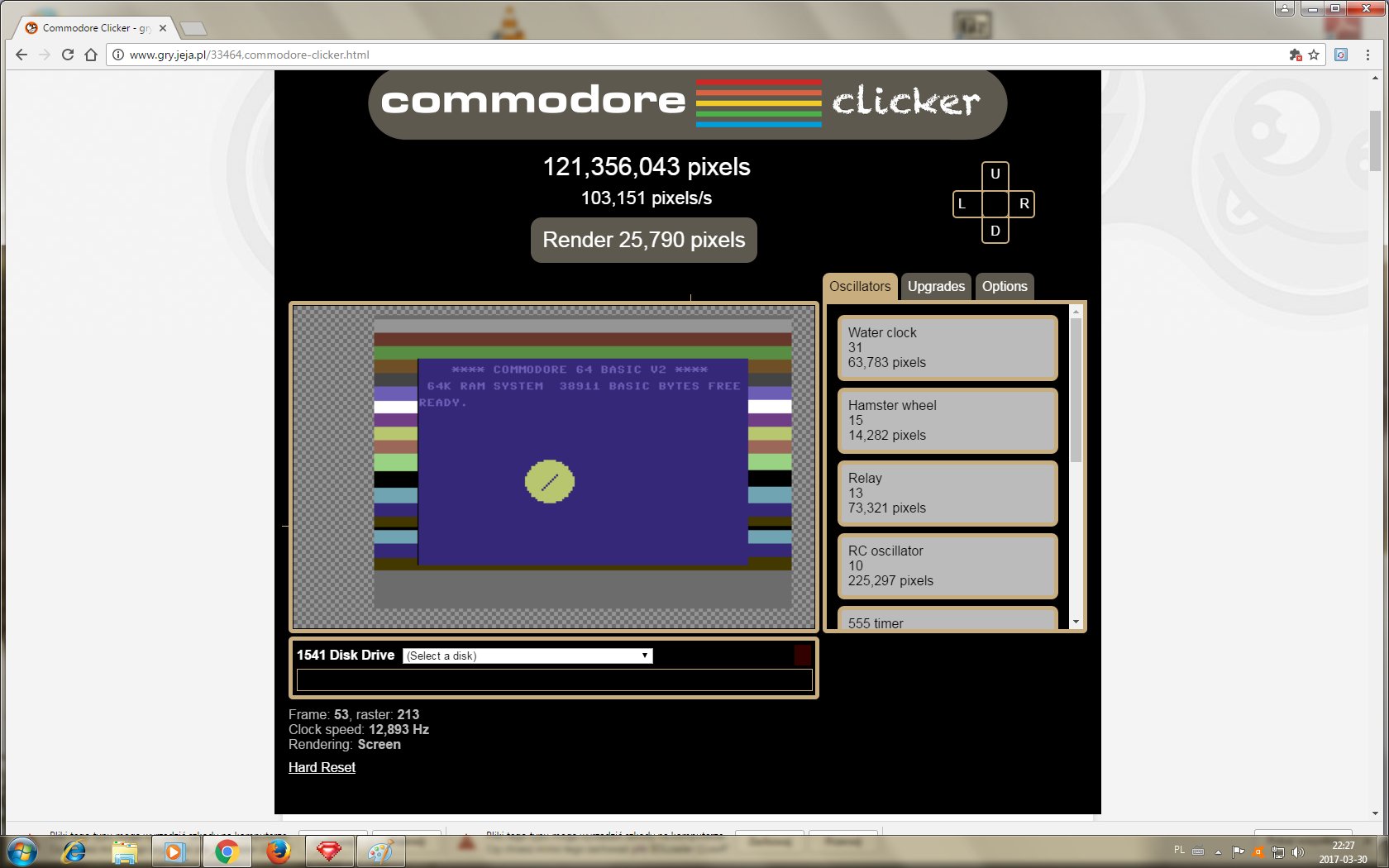Screen dimensions: 1389x868
Task: Click the oscillator list scrollbar down arrow
Action: pos(1076,622)
